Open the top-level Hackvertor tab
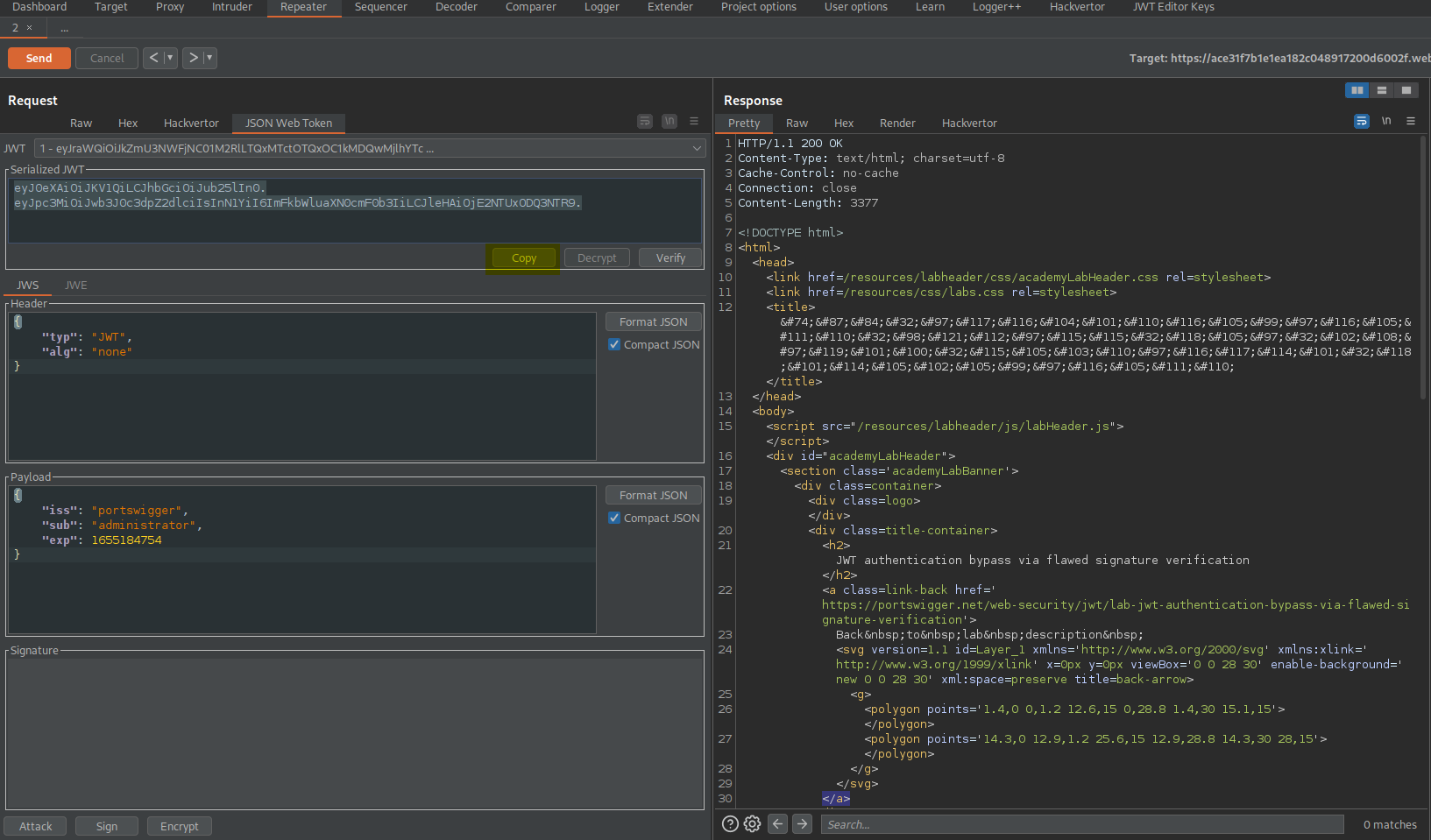 click(x=1077, y=7)
